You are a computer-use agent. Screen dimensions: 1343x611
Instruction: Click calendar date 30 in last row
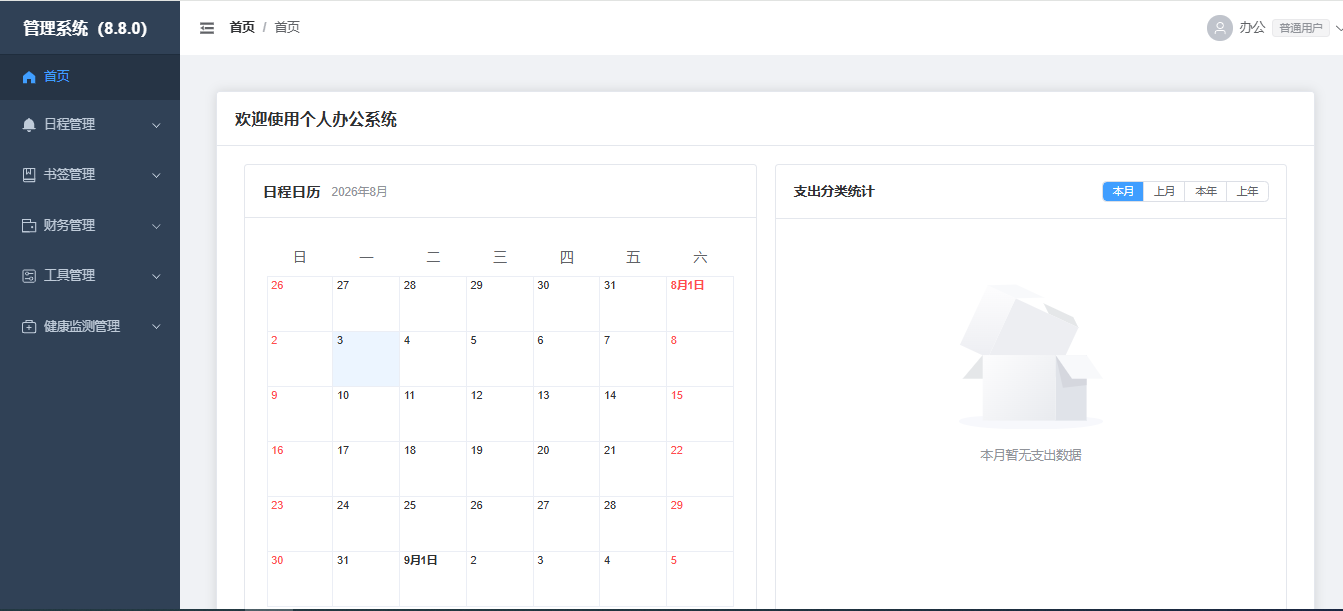click(x=300, y=579)
